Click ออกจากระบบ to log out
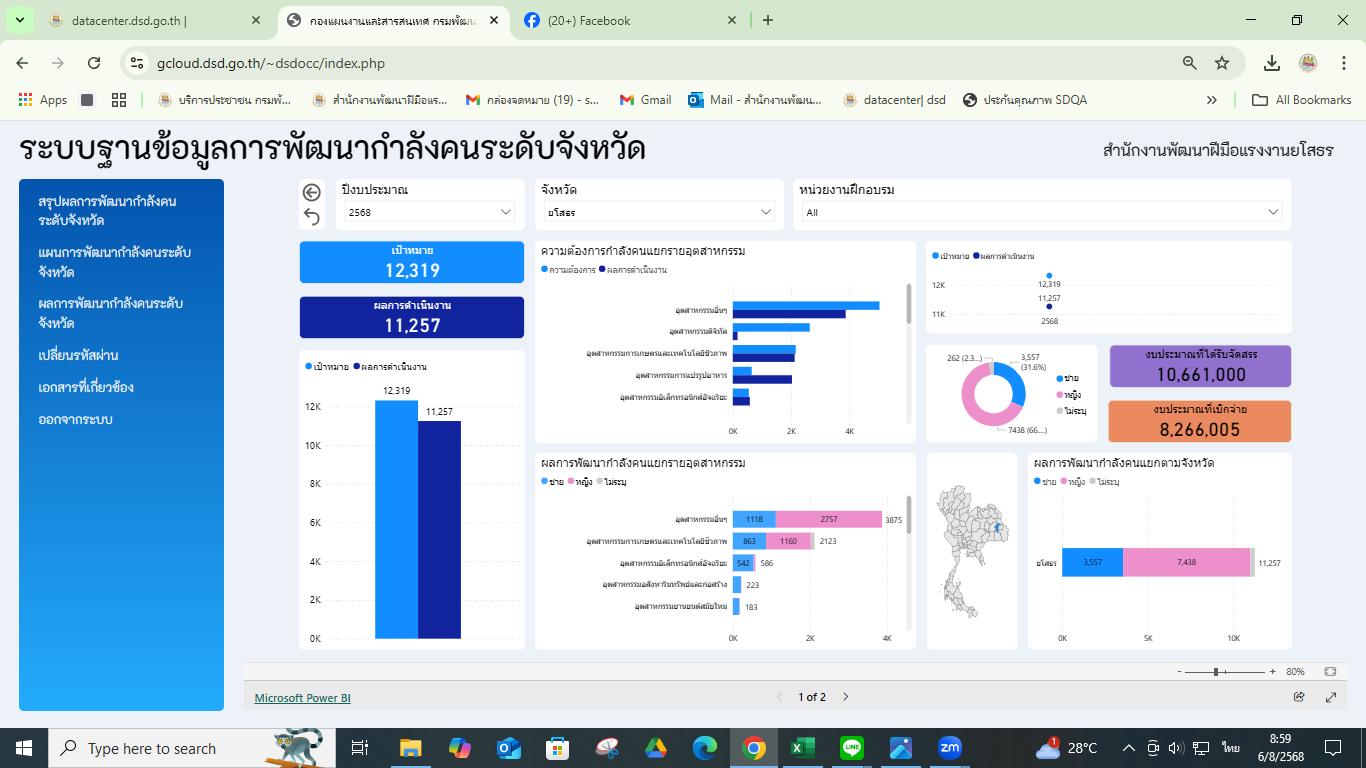Screen dimensions: 1366x768 pyautogui.click(x=75, y=419)
